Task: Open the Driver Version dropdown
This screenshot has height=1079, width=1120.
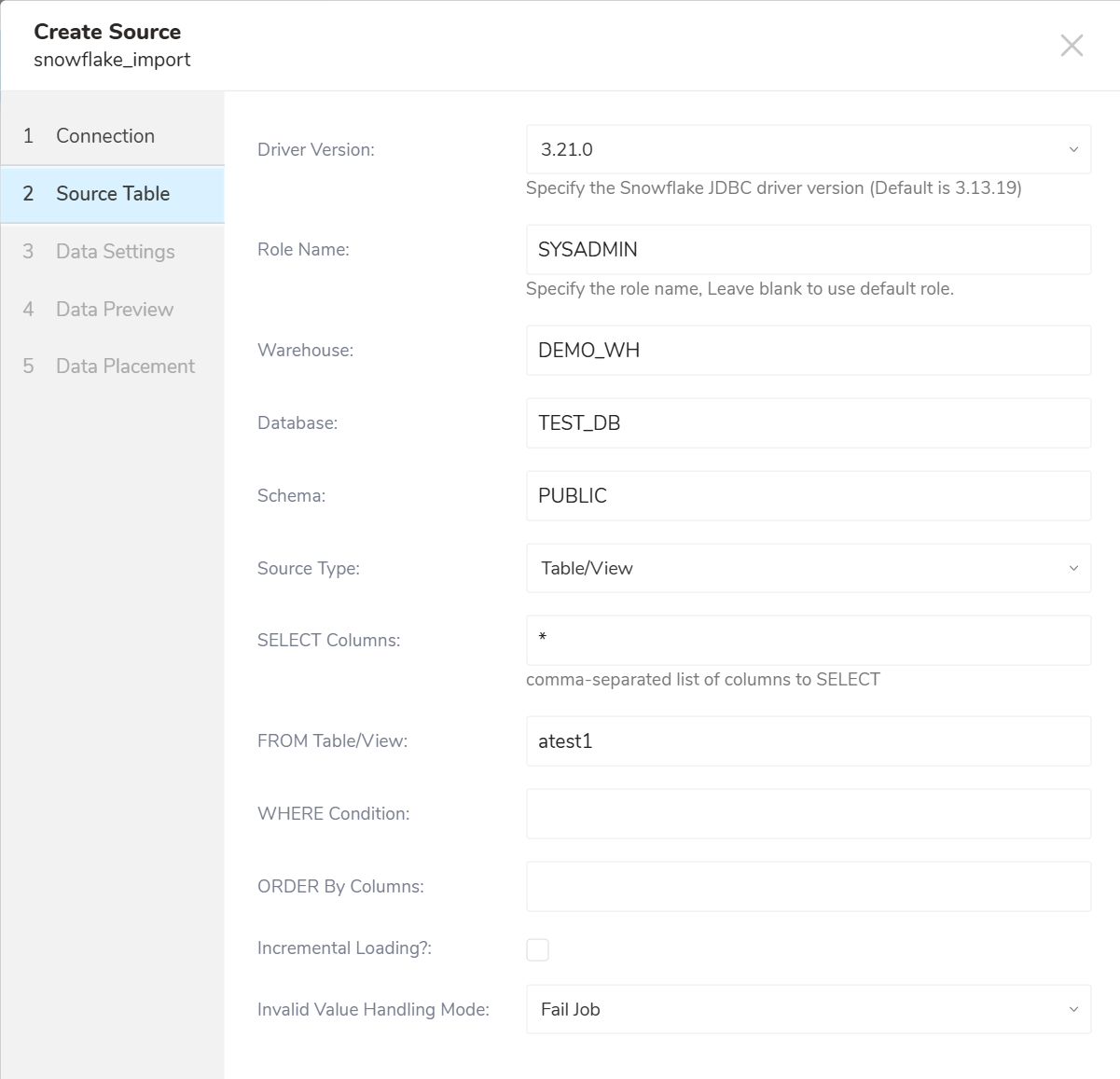Action: click(808, 149)
